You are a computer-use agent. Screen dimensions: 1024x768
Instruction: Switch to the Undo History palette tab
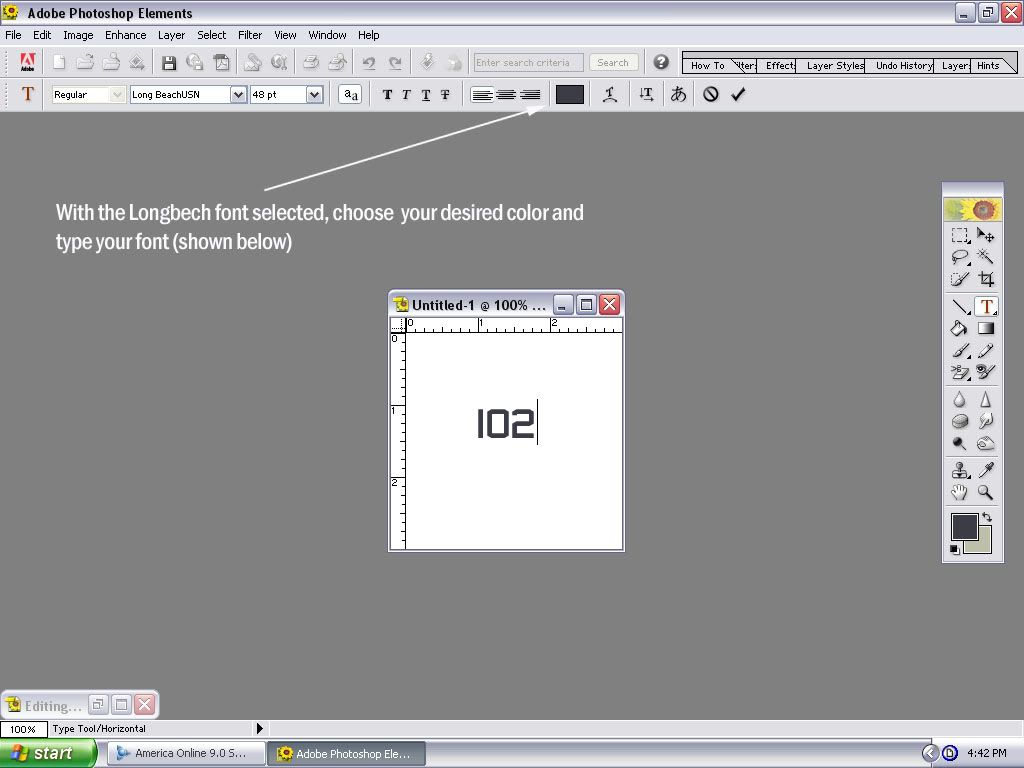(x=904, y=65)
